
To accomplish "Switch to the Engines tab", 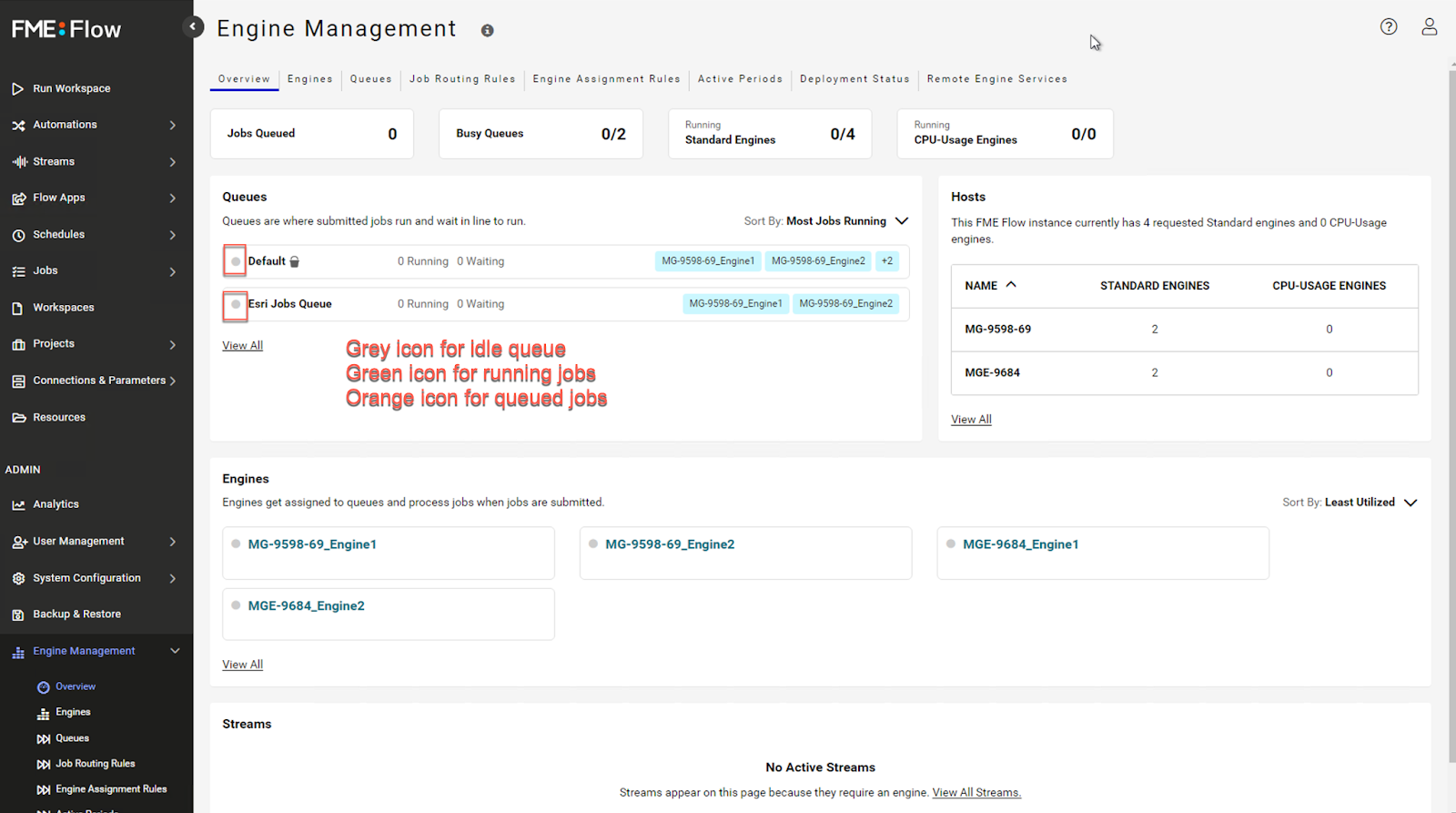I will [x=310, y=79].
